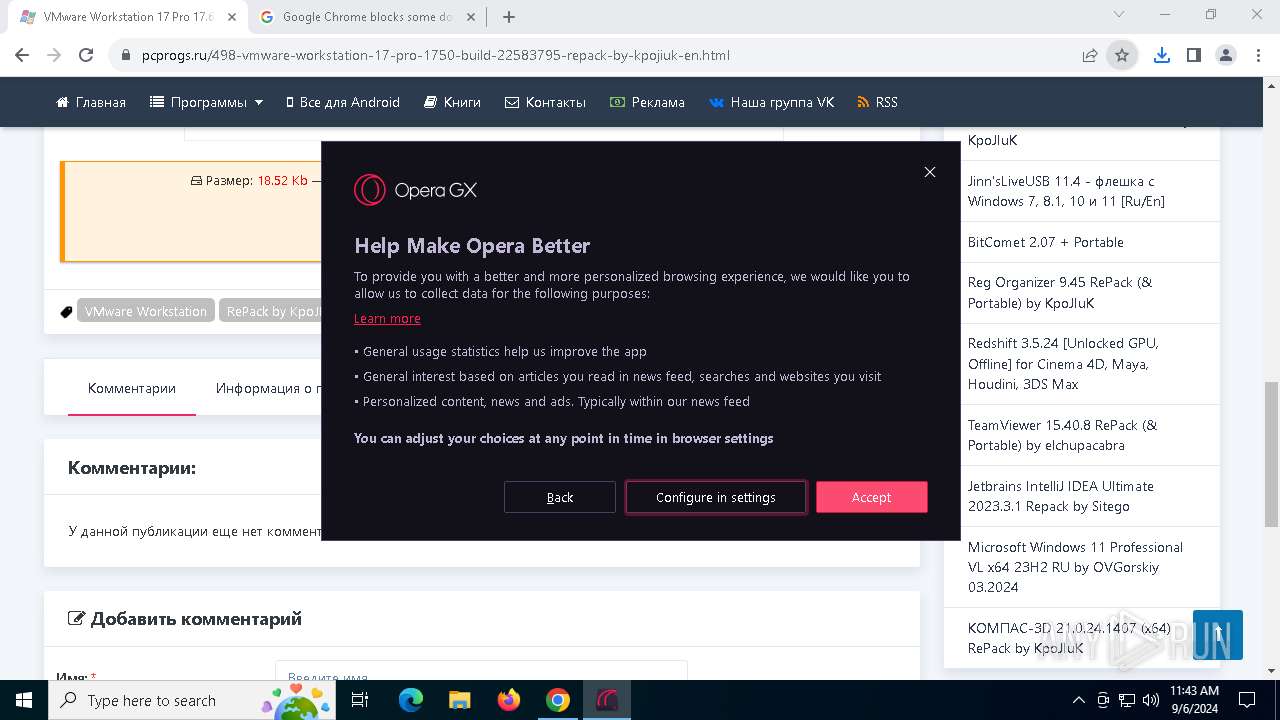
Task: Open TeamViewer 15.40.8 RePack link
Action: point(1062,435)
